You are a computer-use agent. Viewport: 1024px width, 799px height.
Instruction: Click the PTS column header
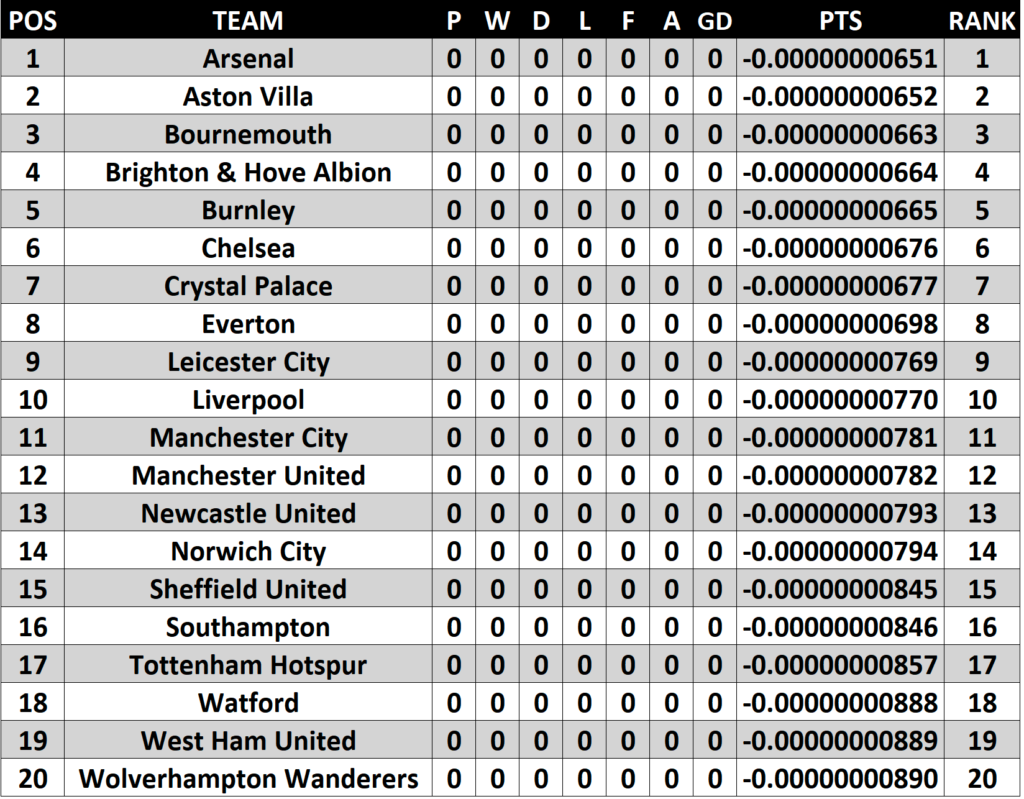pyautogui.click(x=840, y=20)
